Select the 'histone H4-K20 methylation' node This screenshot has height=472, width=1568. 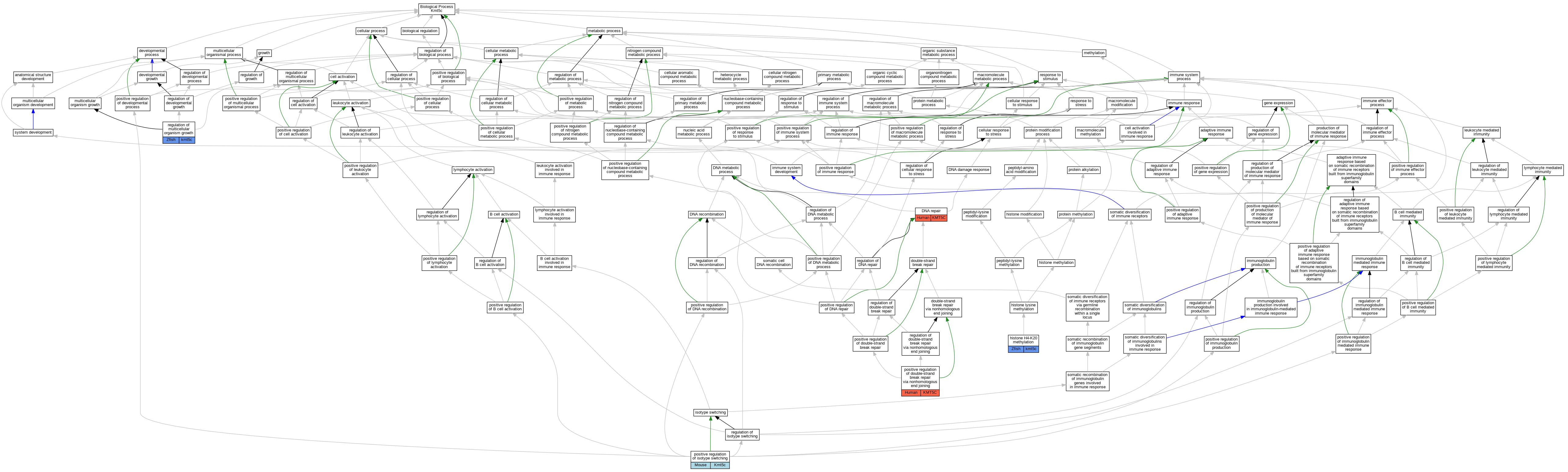1023,340
